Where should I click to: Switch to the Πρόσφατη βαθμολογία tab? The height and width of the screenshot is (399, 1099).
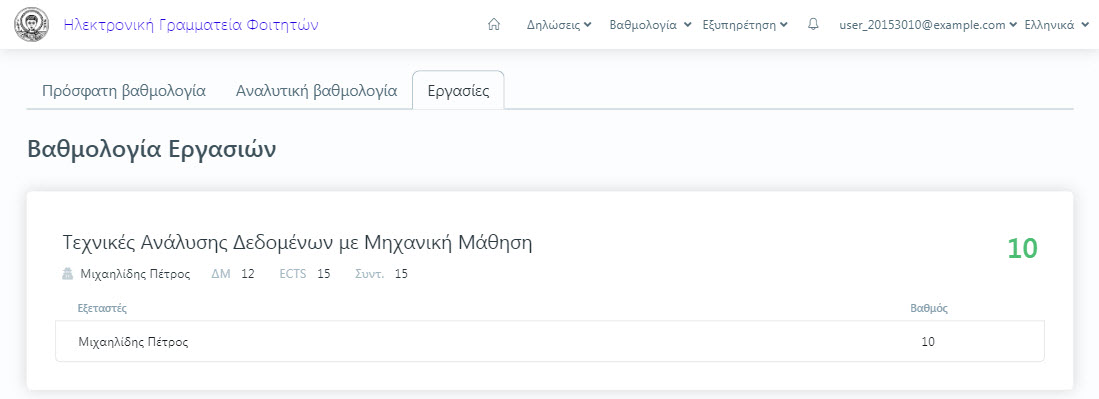point(123,91)
